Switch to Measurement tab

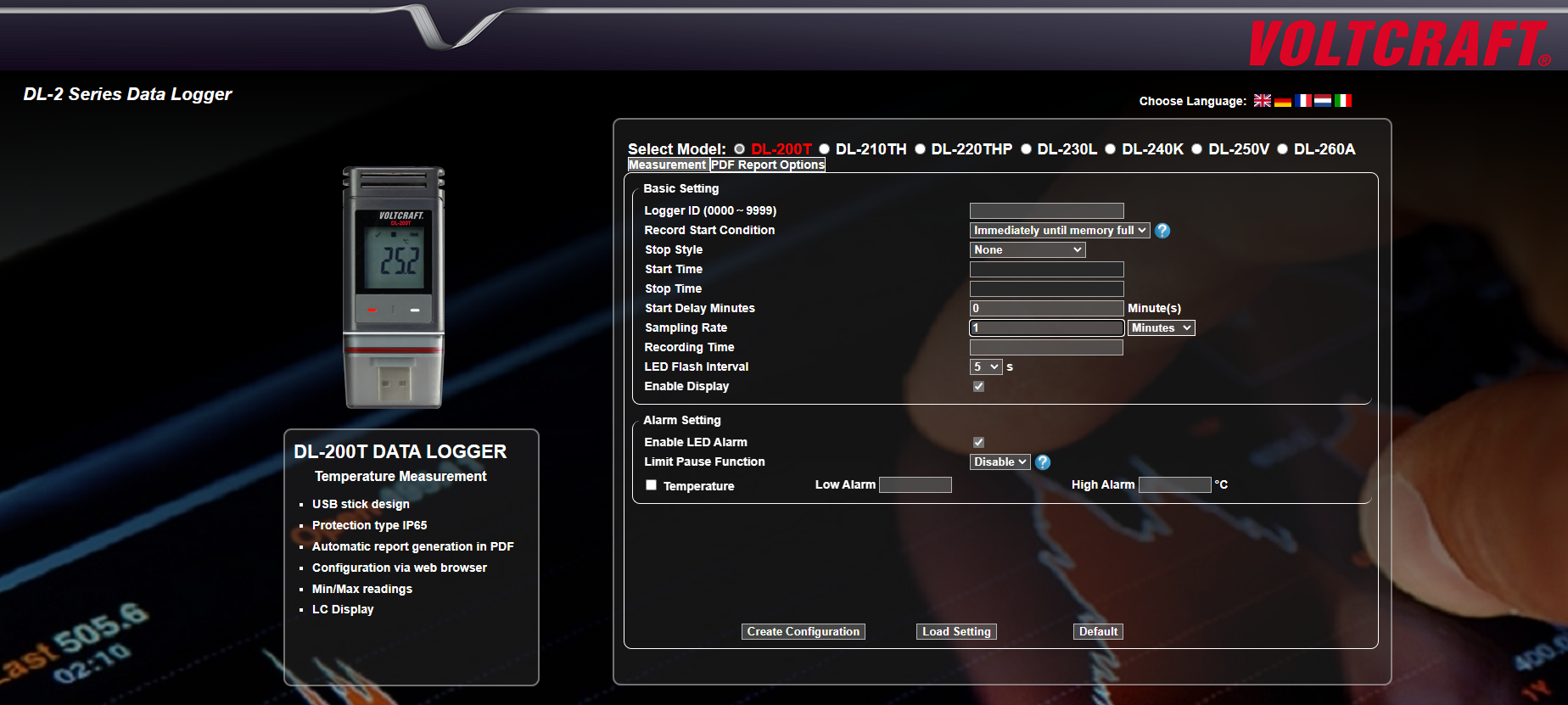point(667,165)
